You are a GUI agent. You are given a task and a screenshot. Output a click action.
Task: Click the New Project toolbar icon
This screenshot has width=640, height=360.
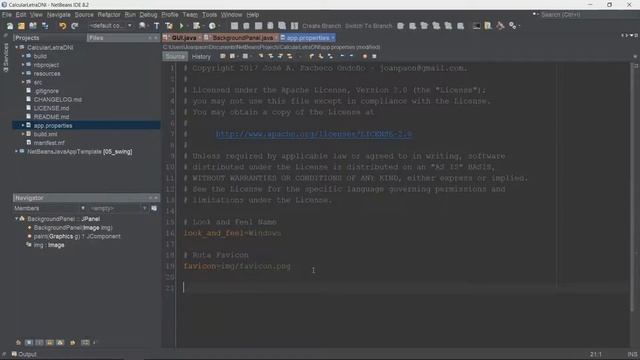[x=21, y=26]
